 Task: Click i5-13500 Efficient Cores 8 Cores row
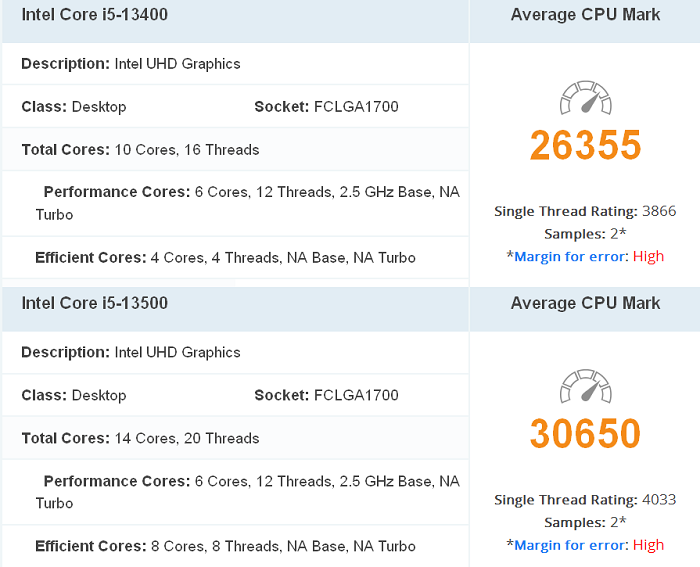pyautogui.click(x=235, y=546)
